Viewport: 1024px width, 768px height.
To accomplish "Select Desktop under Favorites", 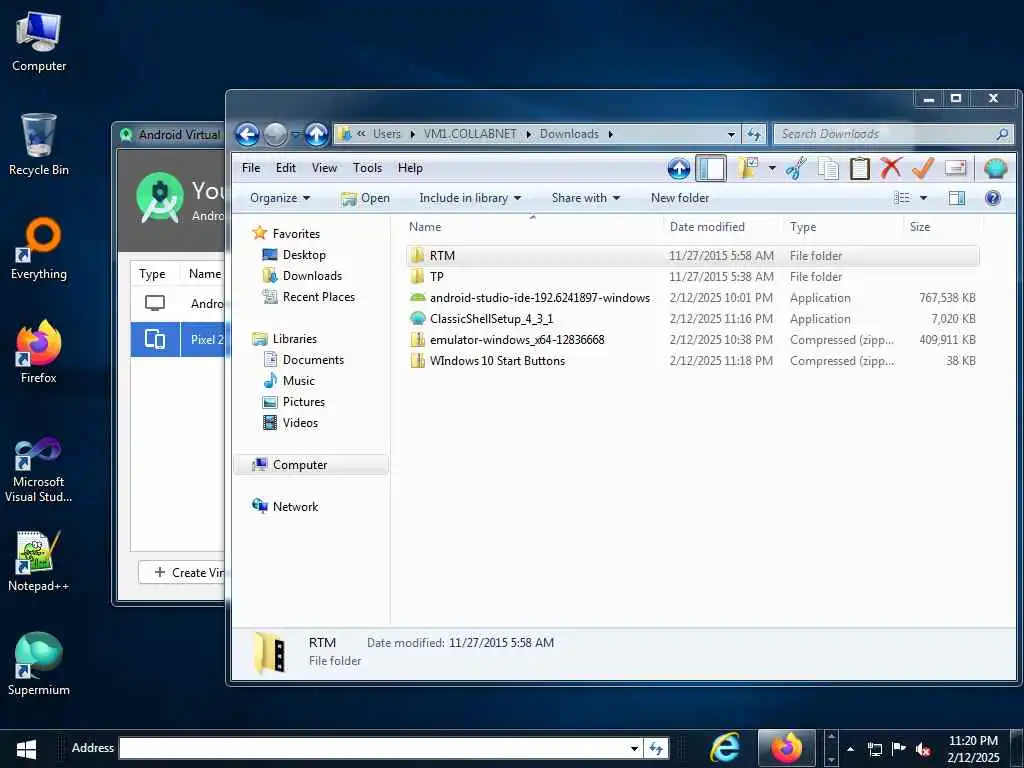I will point(294,255).
